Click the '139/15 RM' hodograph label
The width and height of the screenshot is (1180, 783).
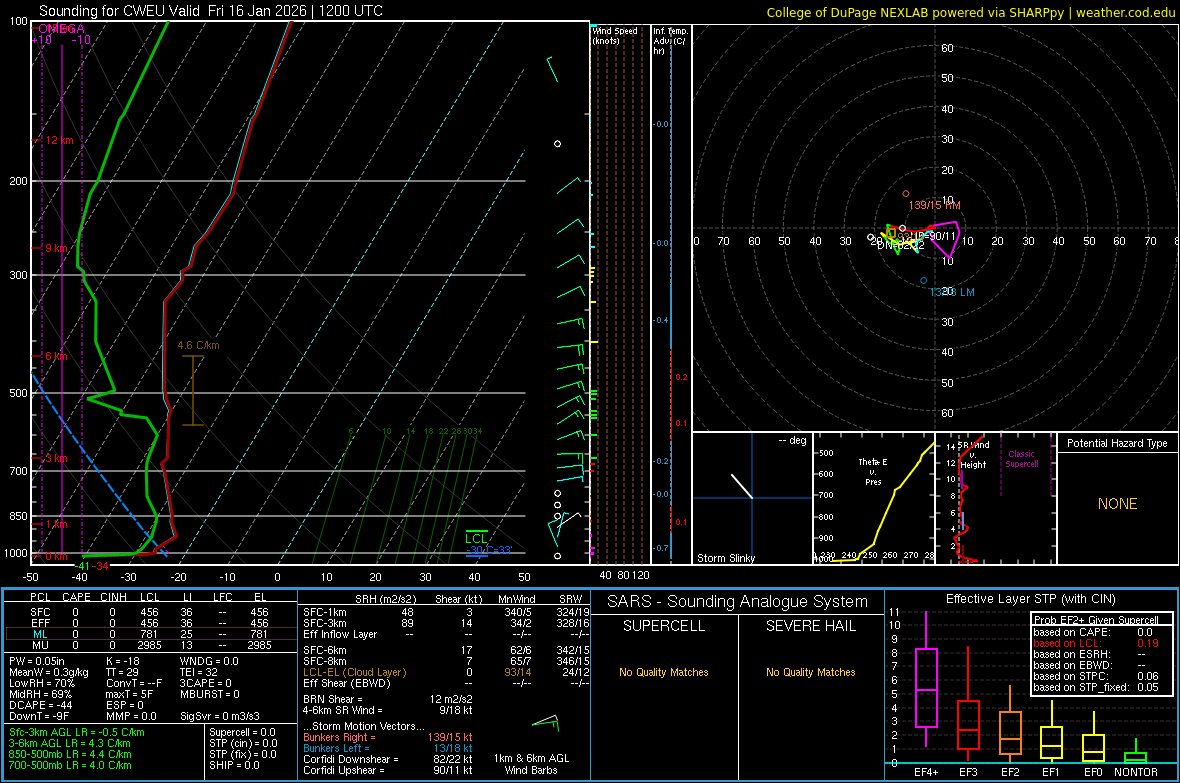coord(934,205)
